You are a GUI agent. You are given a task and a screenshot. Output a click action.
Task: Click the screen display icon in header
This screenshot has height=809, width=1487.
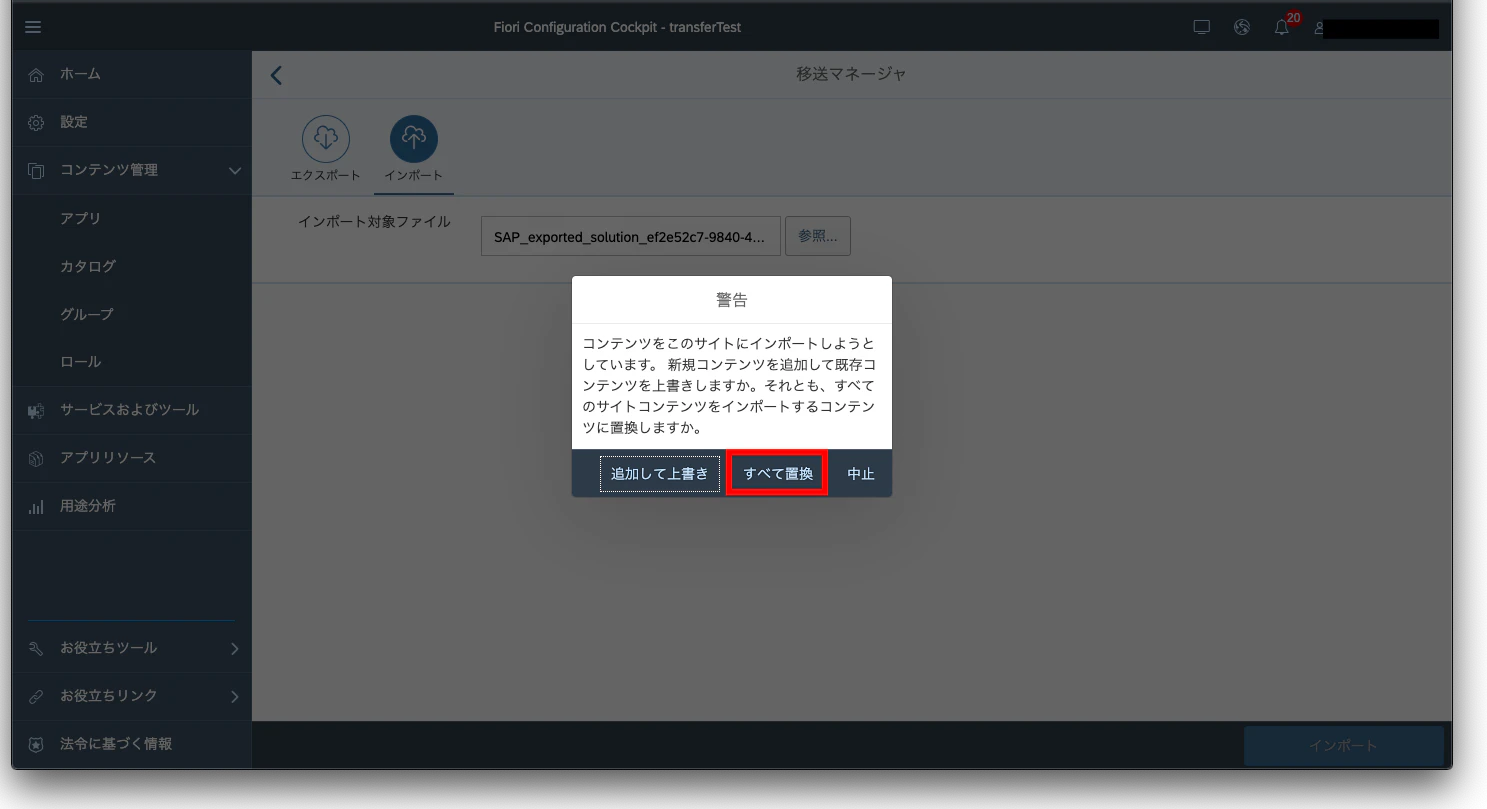point(1202,27)
